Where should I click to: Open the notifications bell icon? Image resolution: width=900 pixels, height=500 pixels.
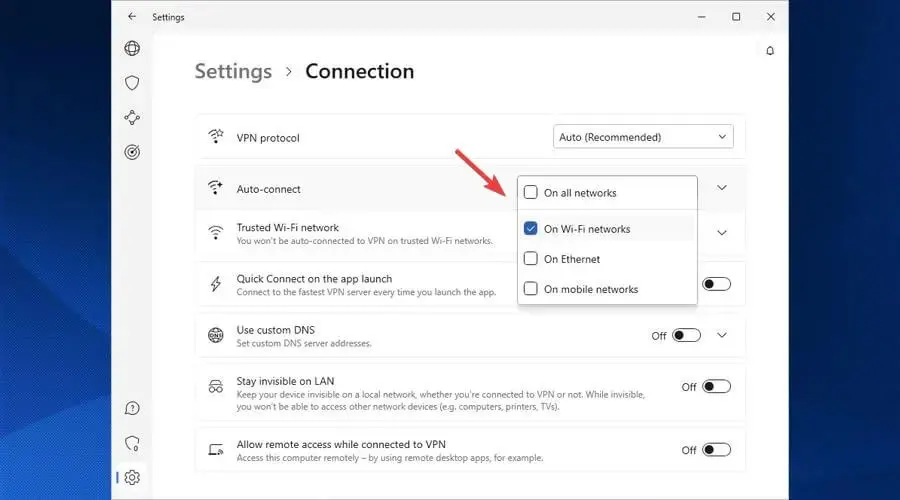coord(770,51)
